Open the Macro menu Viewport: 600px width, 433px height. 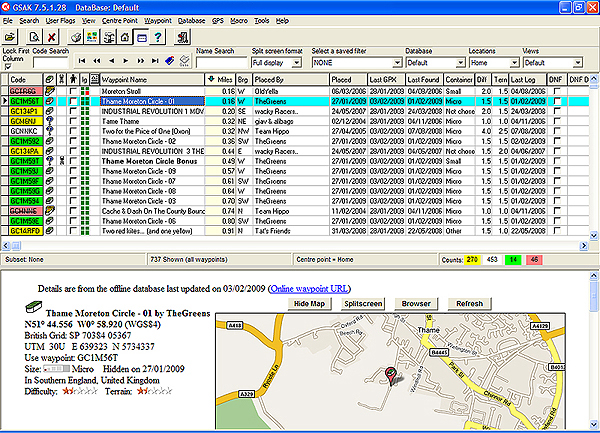point(239,21)
